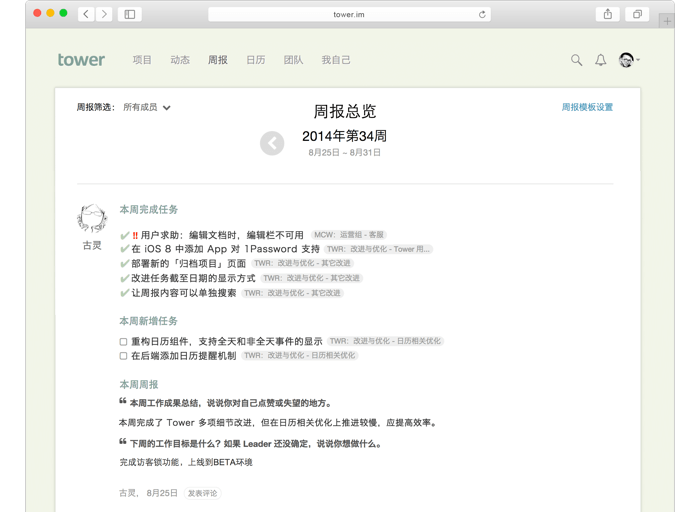The width and height of the screenshot is (700, 512).
Task: Click the Safari share icon
Action: point(607,14)
